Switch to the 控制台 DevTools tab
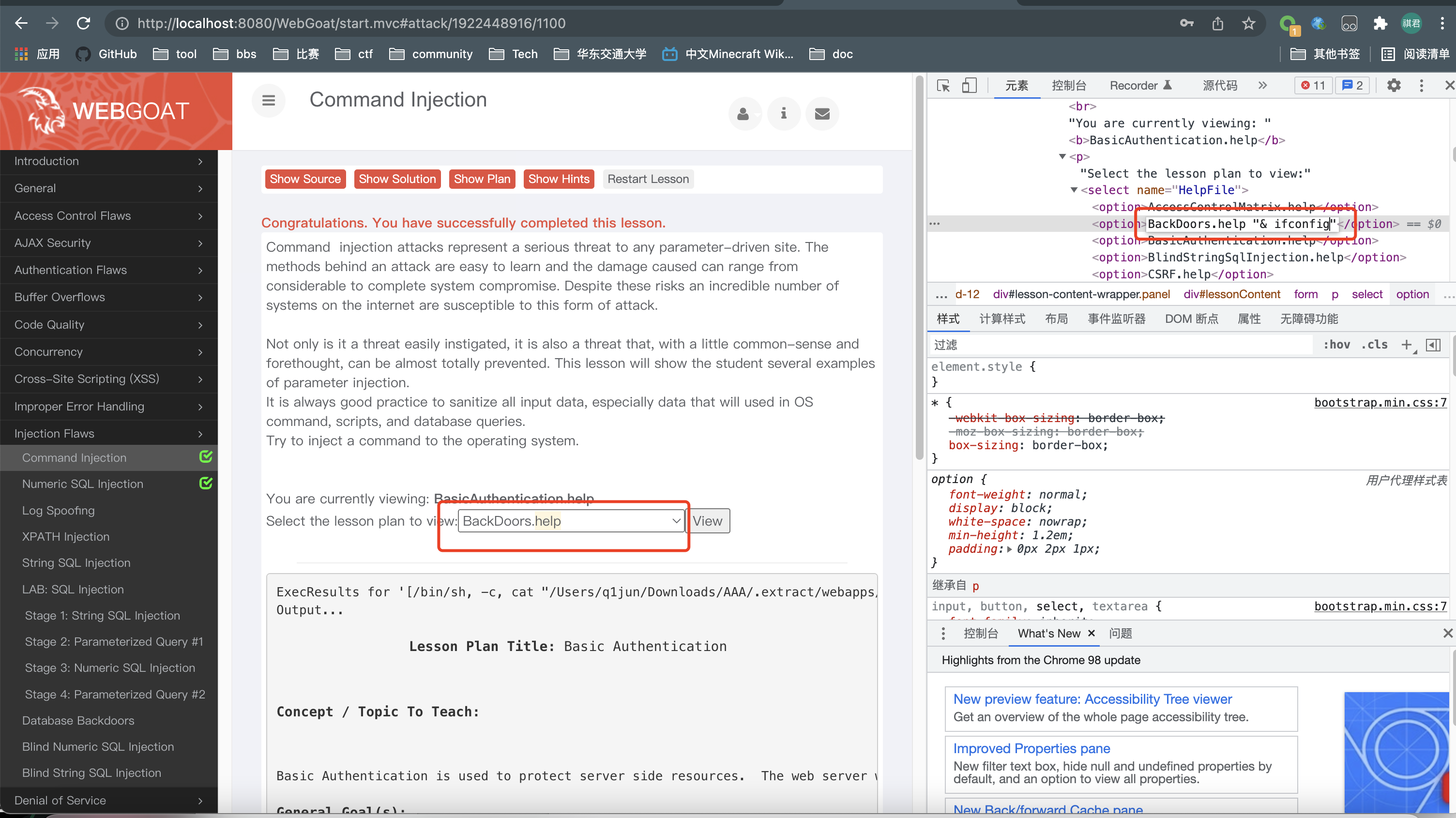Screen dimensions: 1456x818 point(1068,85)
